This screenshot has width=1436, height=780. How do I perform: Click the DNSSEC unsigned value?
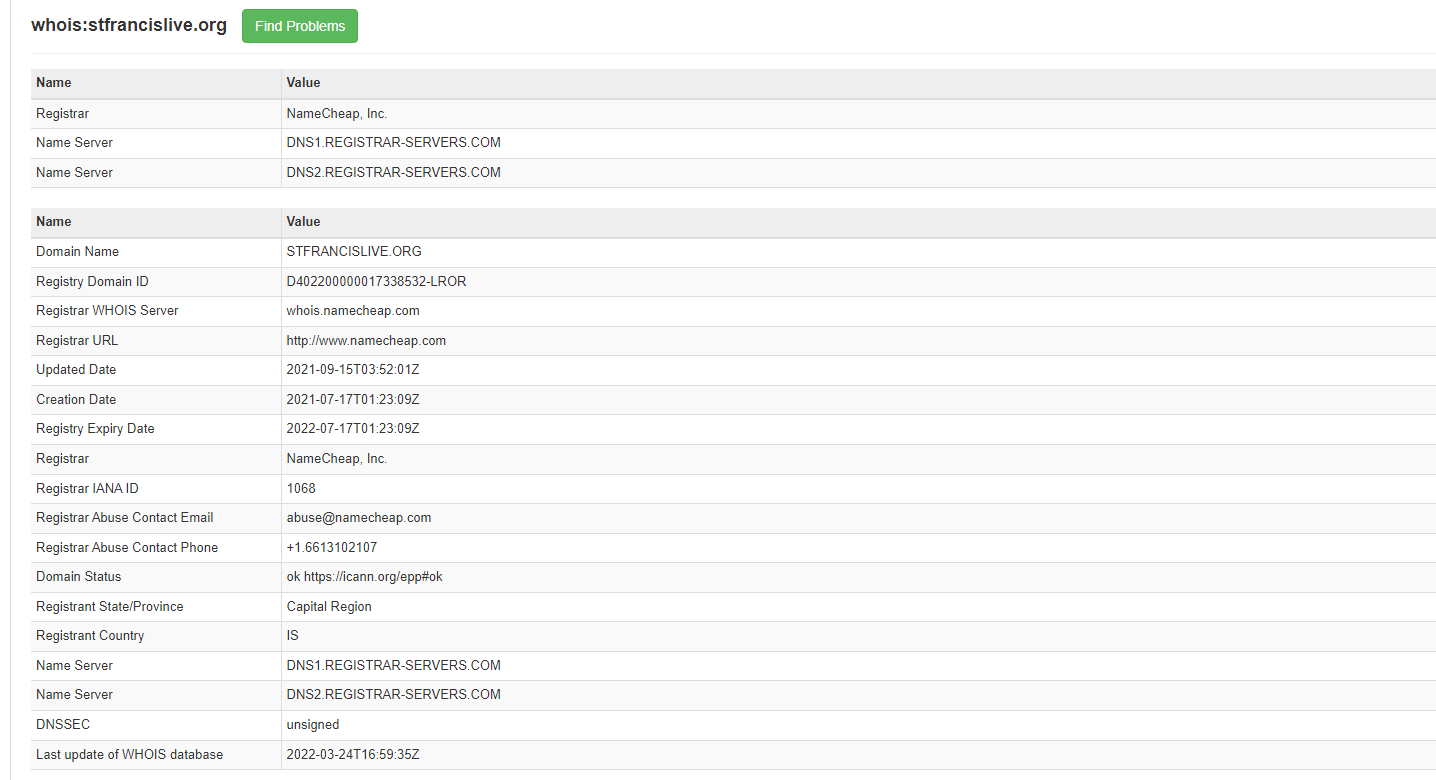pyautogui.click(x=313, y=725)
